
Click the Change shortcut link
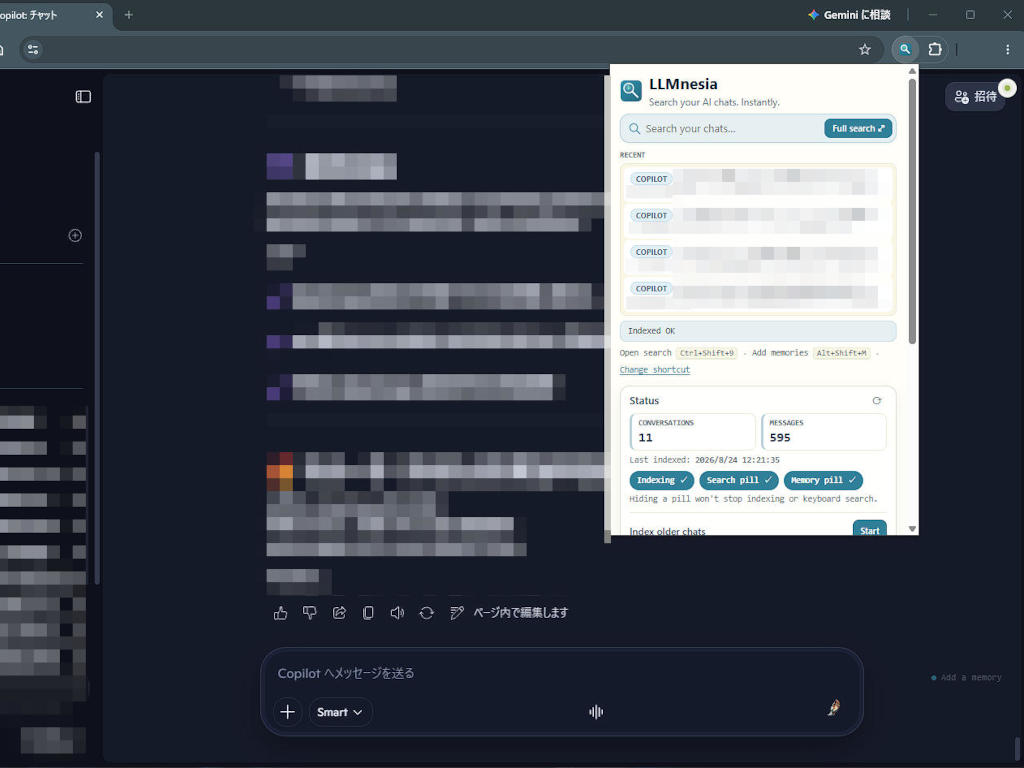[654, 370]
